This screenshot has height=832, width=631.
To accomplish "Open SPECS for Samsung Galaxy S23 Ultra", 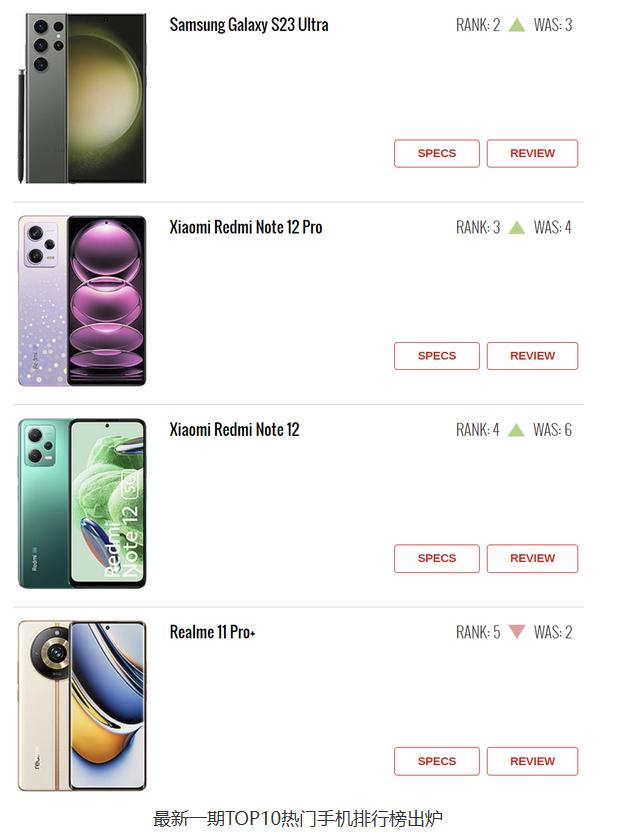I will [437, 153].
